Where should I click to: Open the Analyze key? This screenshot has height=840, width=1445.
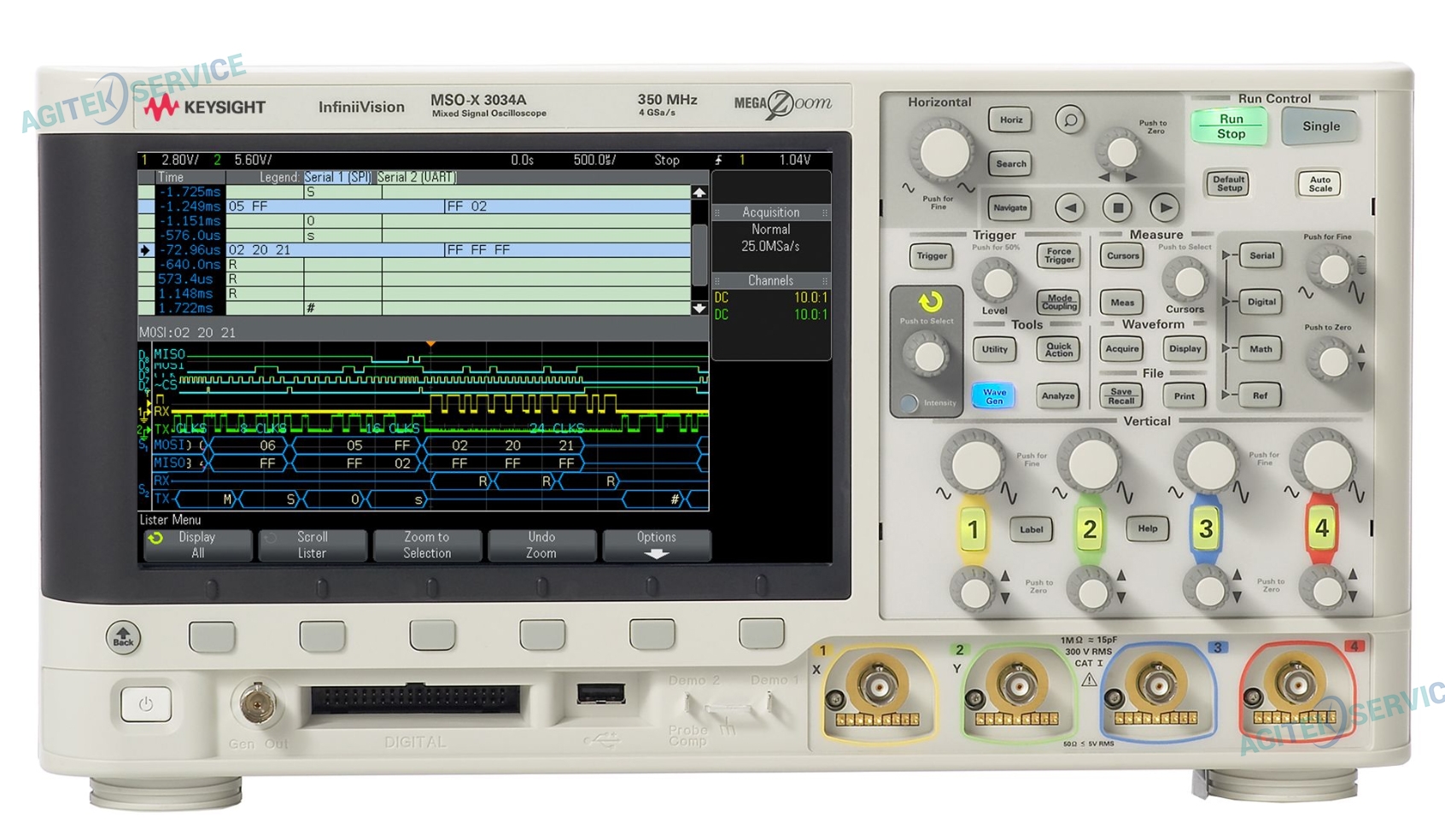pos(1059,396)
